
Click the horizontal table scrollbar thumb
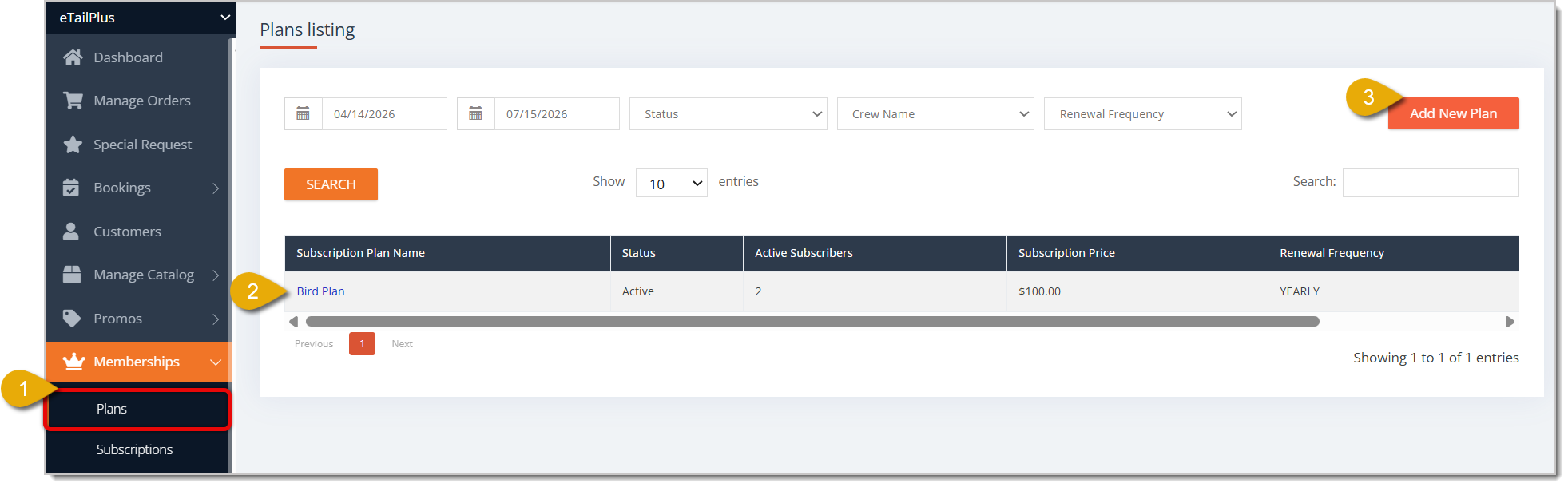click(812, 322)
